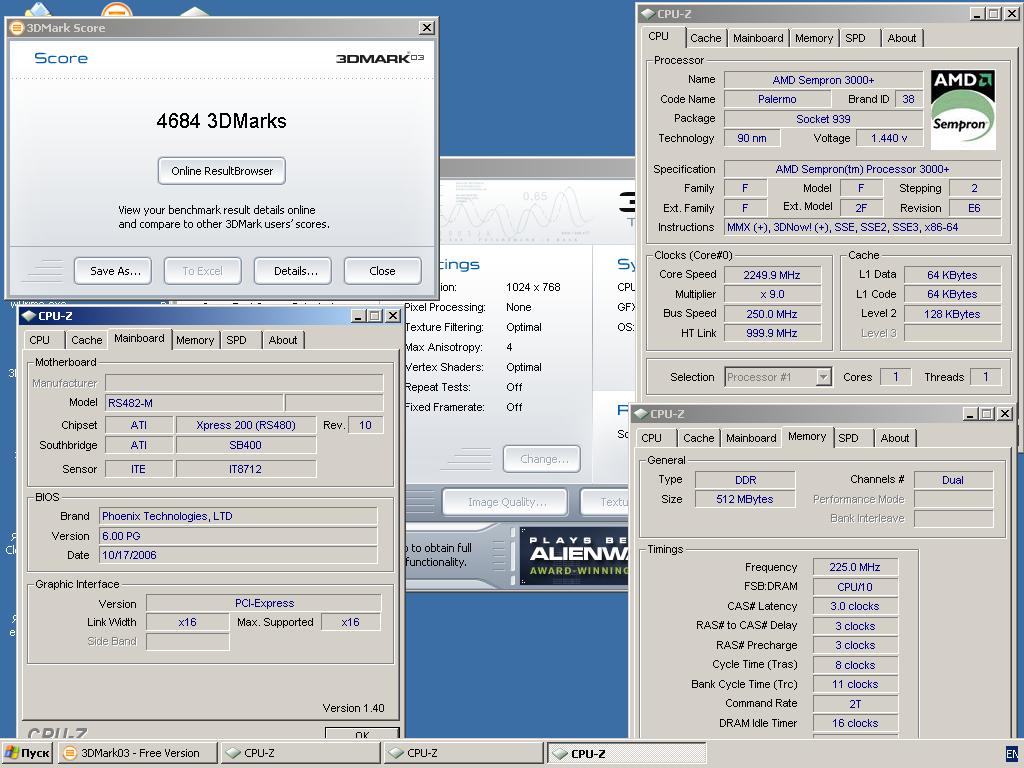The image size is (1024, 768).
Task: Activate the second CPU-Z taskbar button
Action: [x=464, y=753]
